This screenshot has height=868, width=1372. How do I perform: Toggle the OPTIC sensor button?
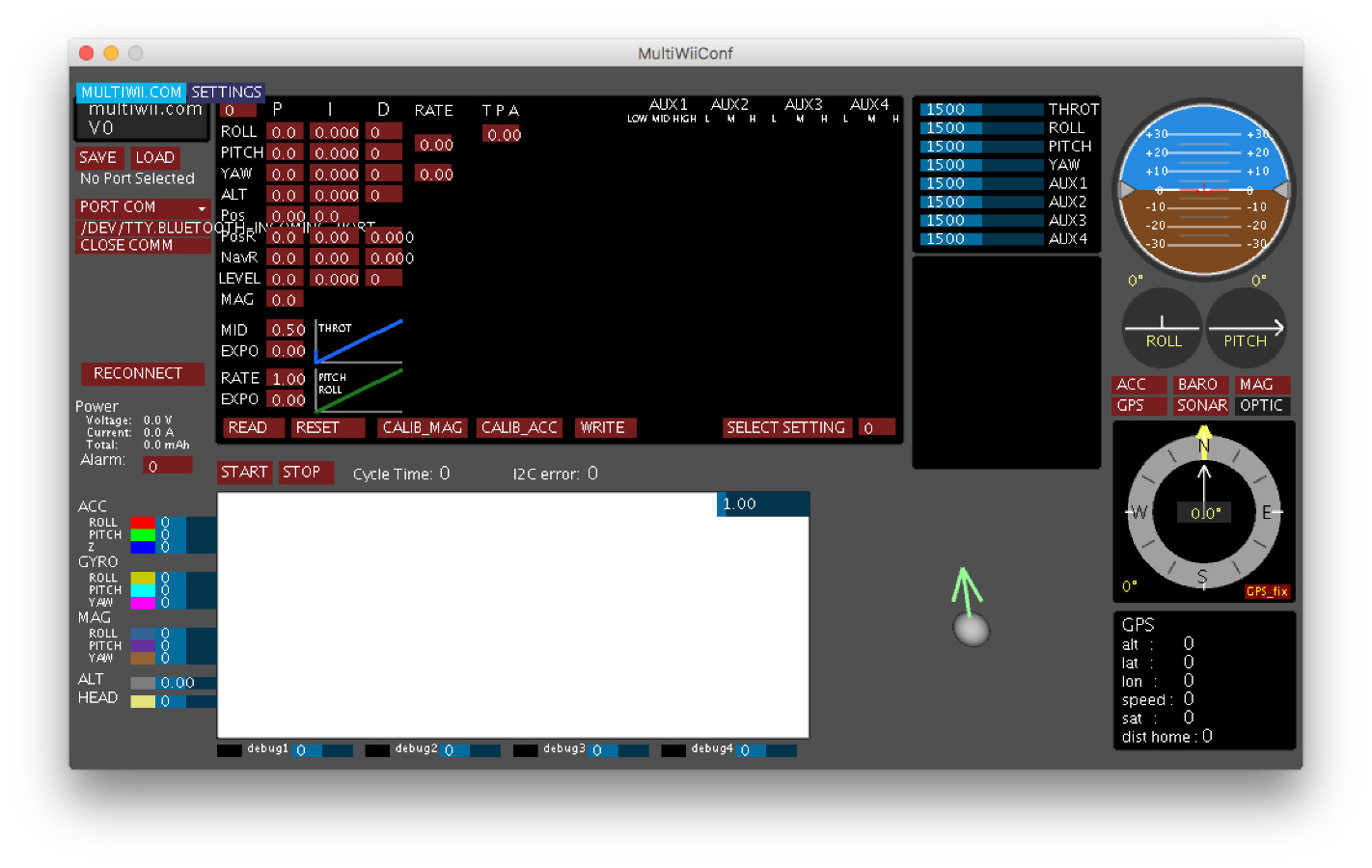pyautogui.click(x=1262, y=406)
